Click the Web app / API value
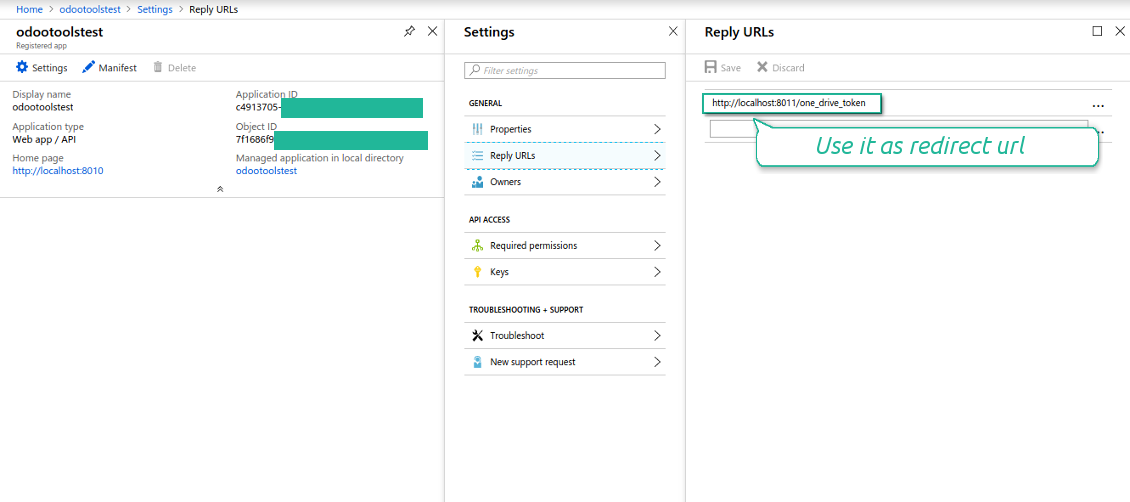Viewport: 1130px width, 502px height. coord(44,139)
